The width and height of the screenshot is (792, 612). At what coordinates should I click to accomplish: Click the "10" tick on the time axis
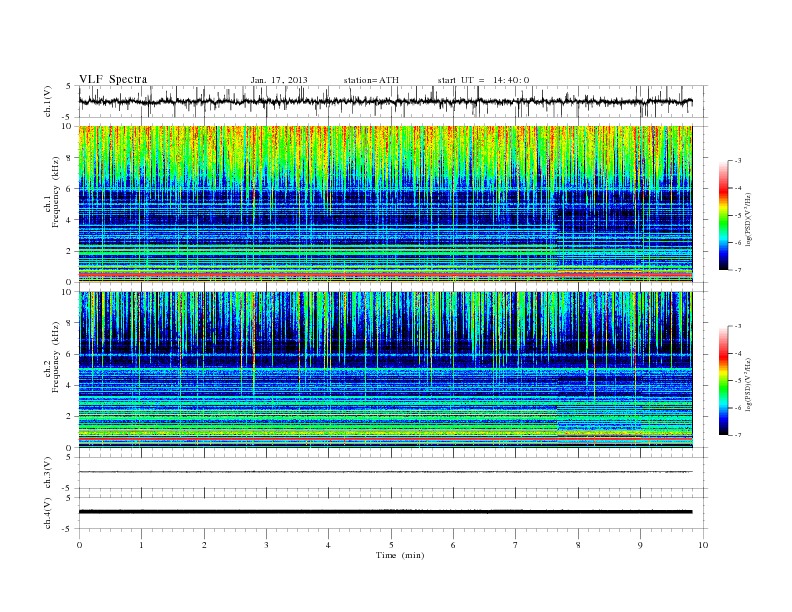point(703,545)
